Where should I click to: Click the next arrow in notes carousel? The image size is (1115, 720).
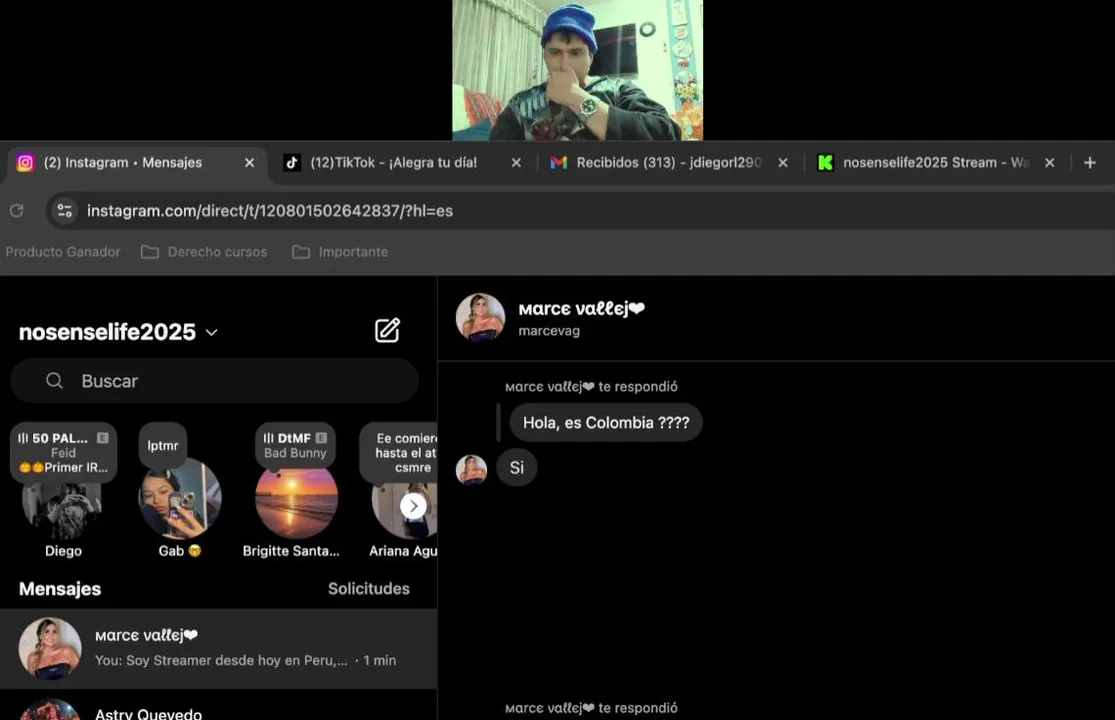click(413, 506)
